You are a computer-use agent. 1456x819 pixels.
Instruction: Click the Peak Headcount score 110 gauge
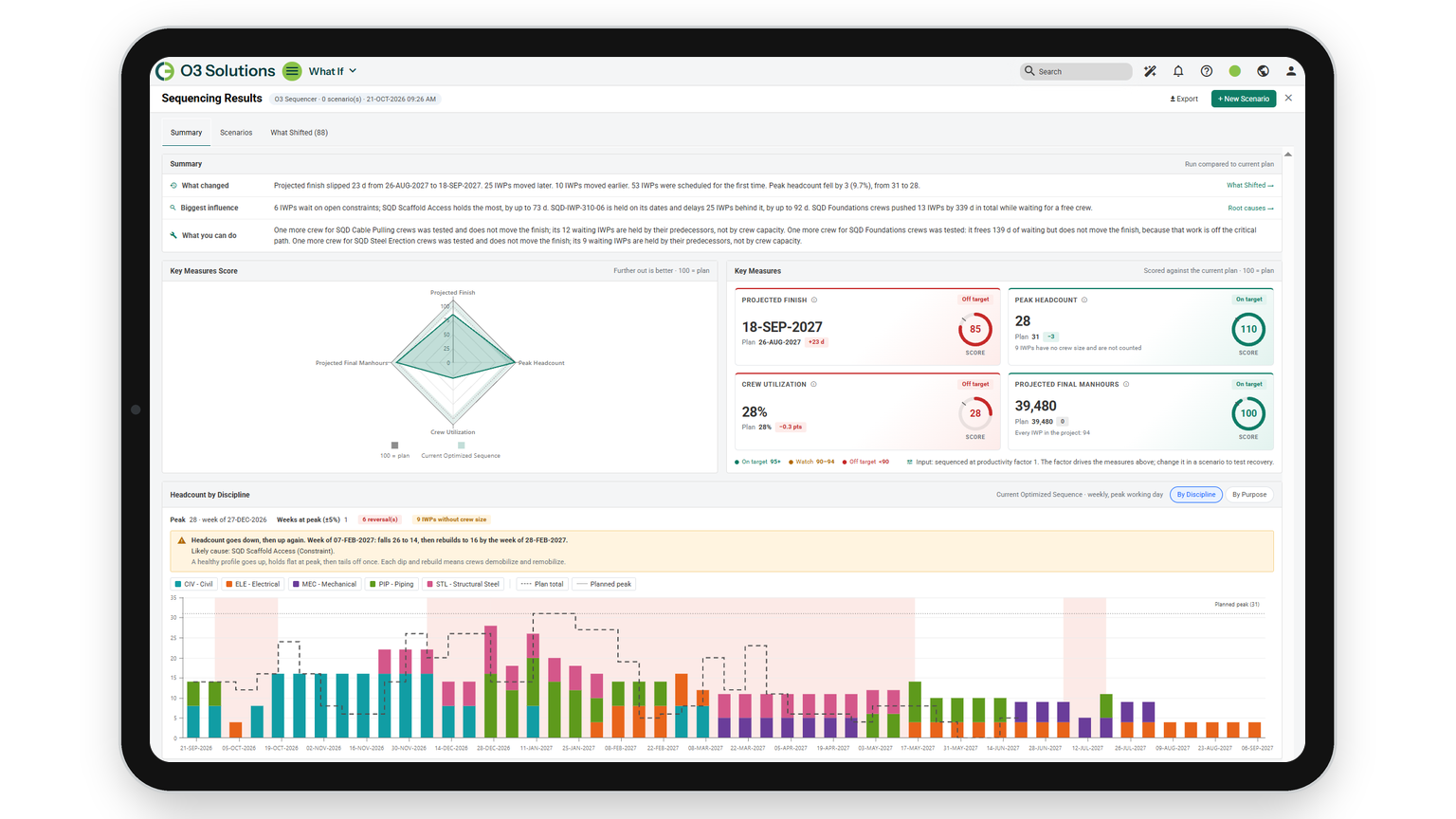(x=1248, y=329)
